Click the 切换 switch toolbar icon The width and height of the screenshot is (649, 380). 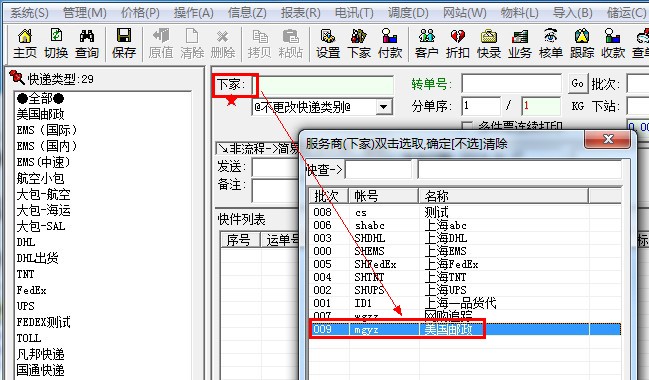56,43
